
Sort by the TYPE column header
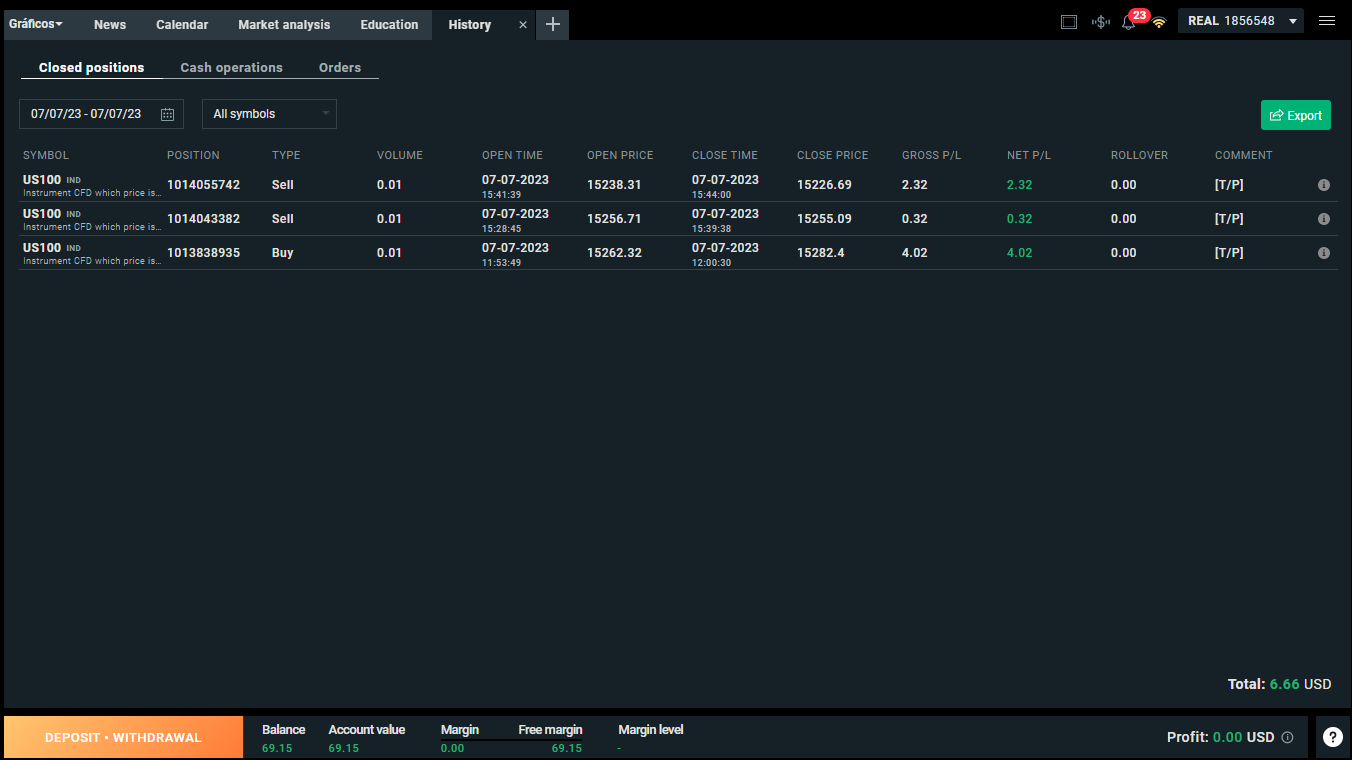pyautogui.click(x=286, y=155)
